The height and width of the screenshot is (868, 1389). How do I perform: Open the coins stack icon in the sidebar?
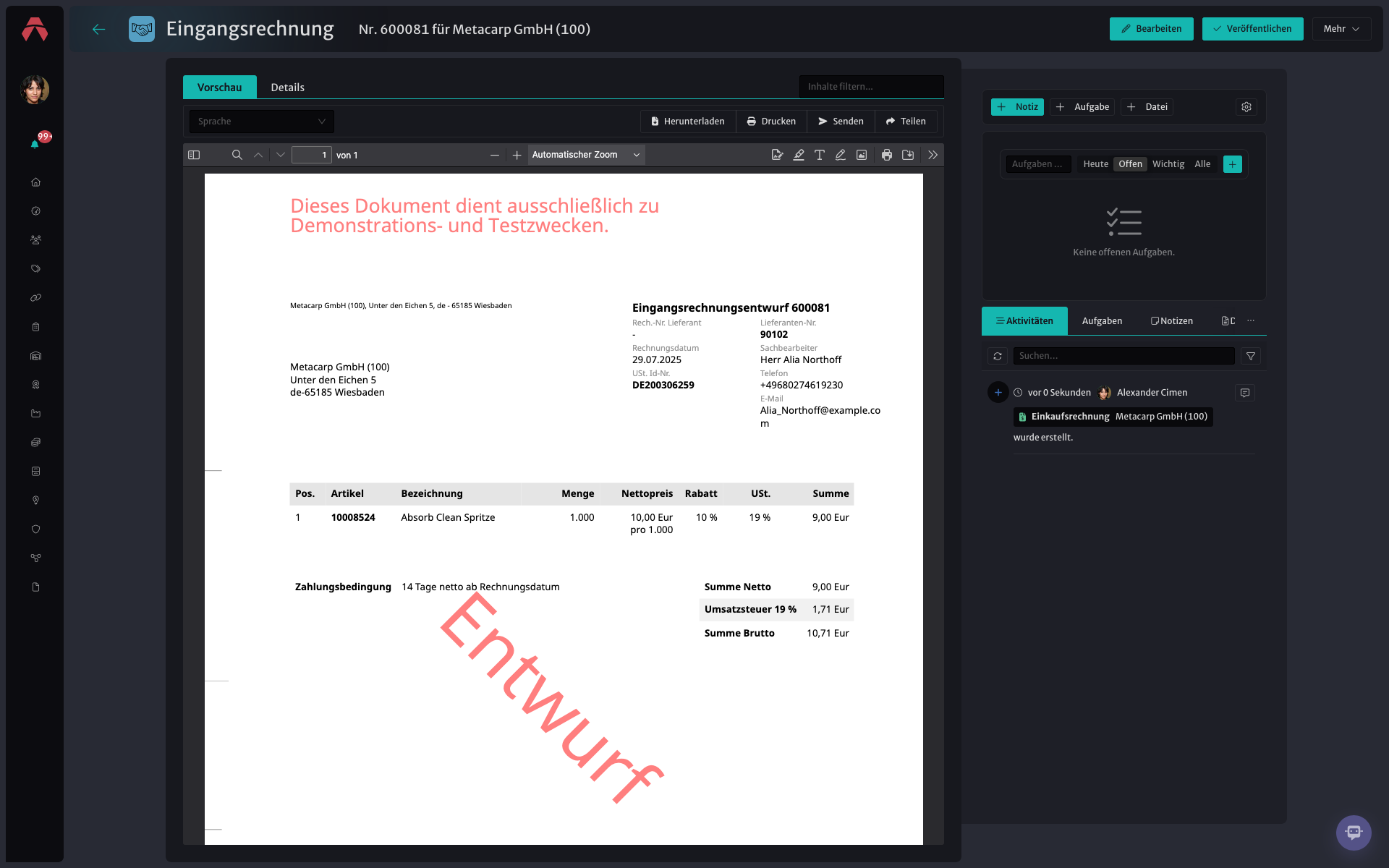pyautogui.click(x=35, y=443)
